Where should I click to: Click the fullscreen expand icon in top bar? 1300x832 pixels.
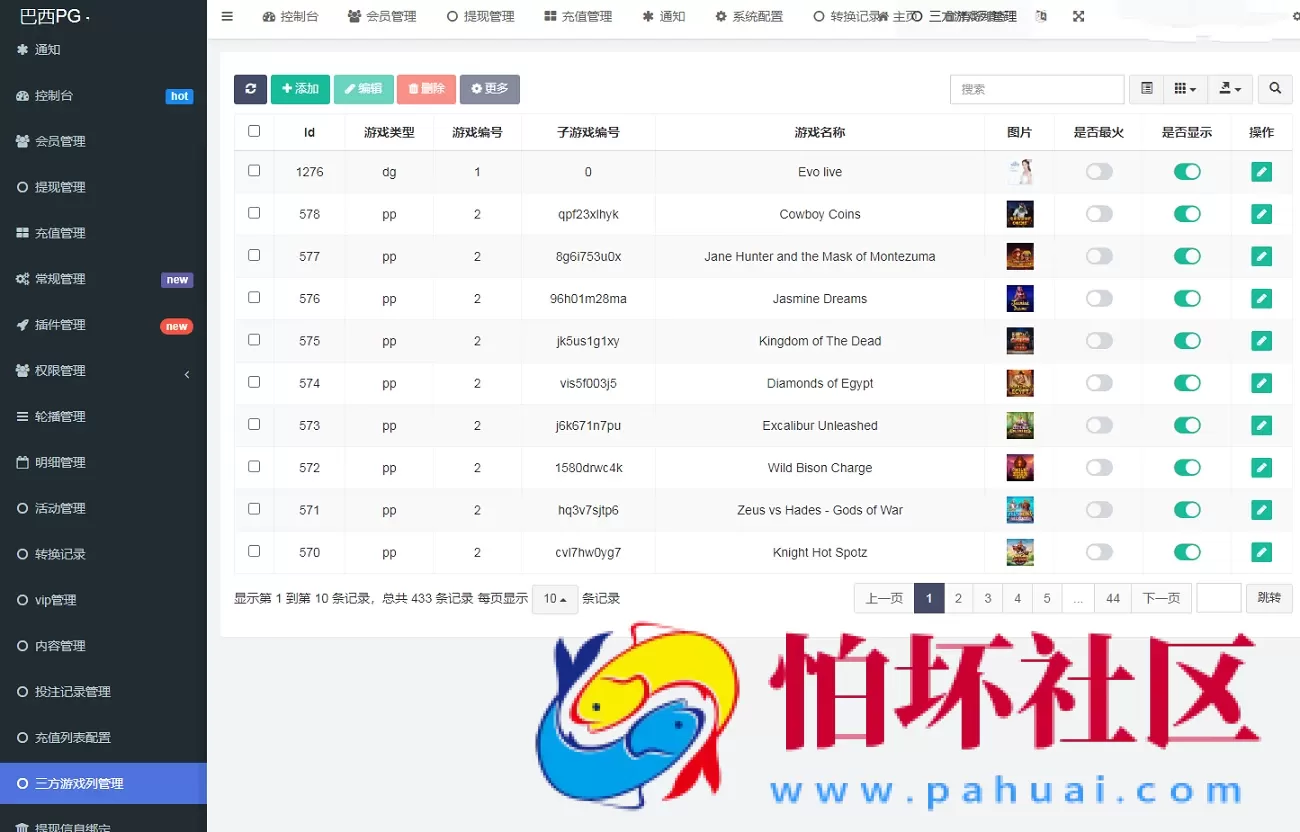(x=1078, y=16)
